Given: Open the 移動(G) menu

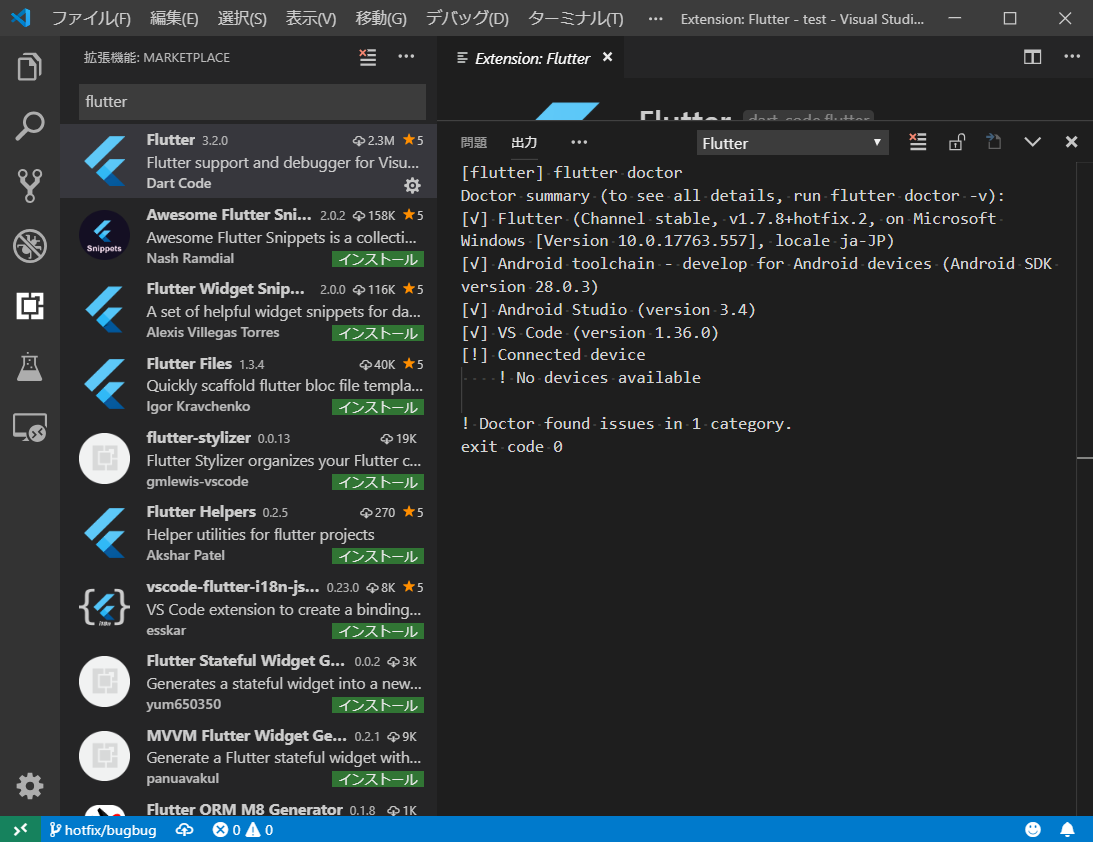Looking at the screenshot, I should [381, 19].
